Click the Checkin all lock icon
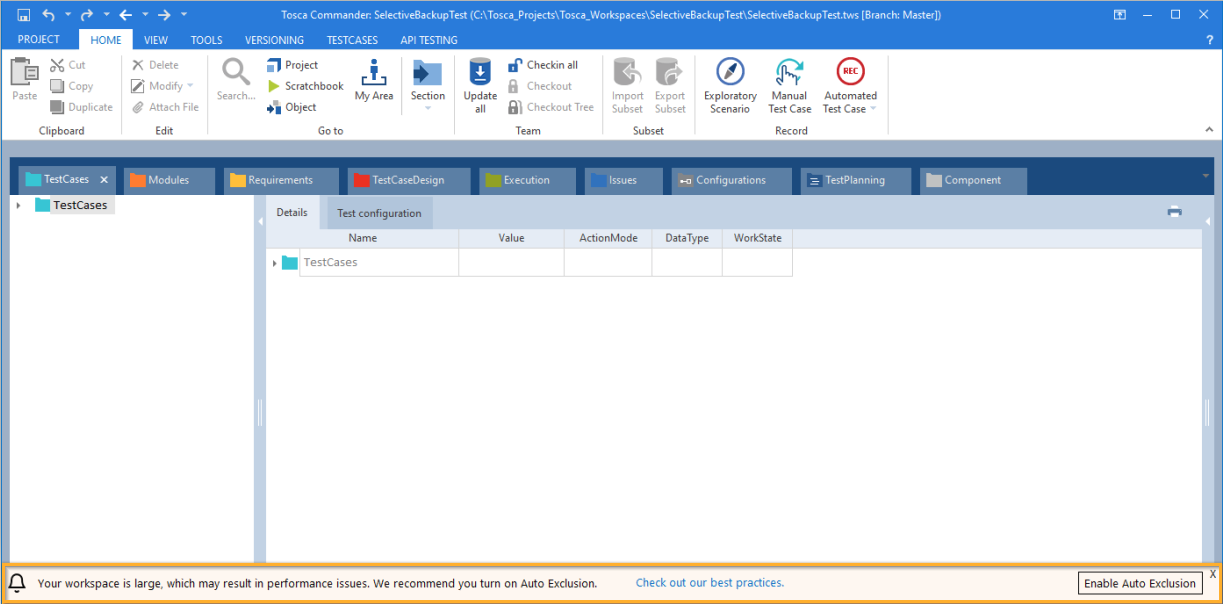 coord(515,65)
